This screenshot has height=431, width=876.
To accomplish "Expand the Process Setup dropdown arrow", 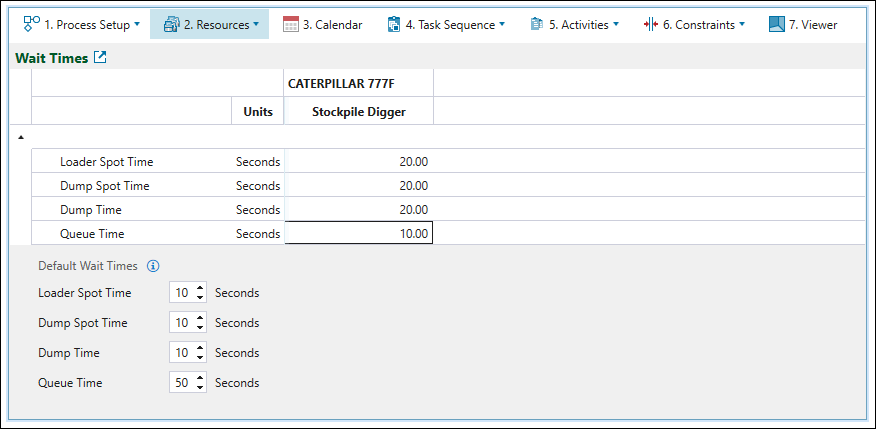I will (x=137, y=24).
